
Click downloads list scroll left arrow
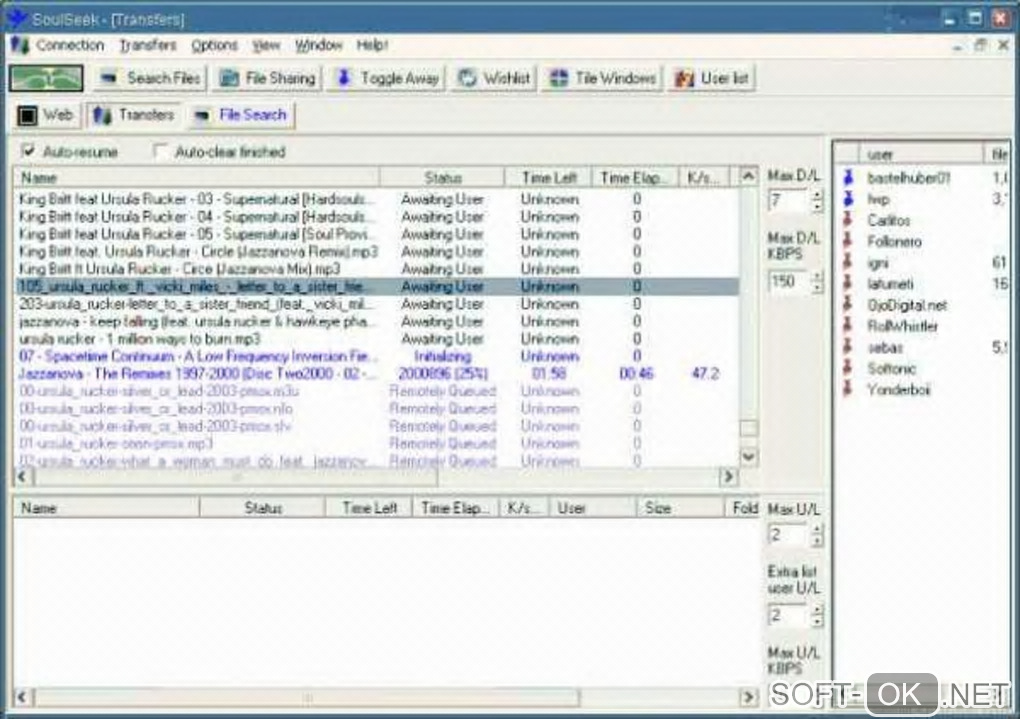pyautogui.click(x=22, y=477)
